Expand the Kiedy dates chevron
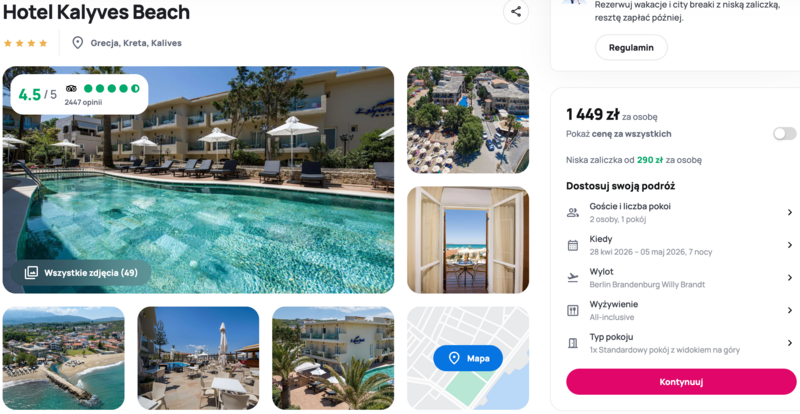Viewport: 800px width, 414px height. pyautogui.click(x=789, y=245)
